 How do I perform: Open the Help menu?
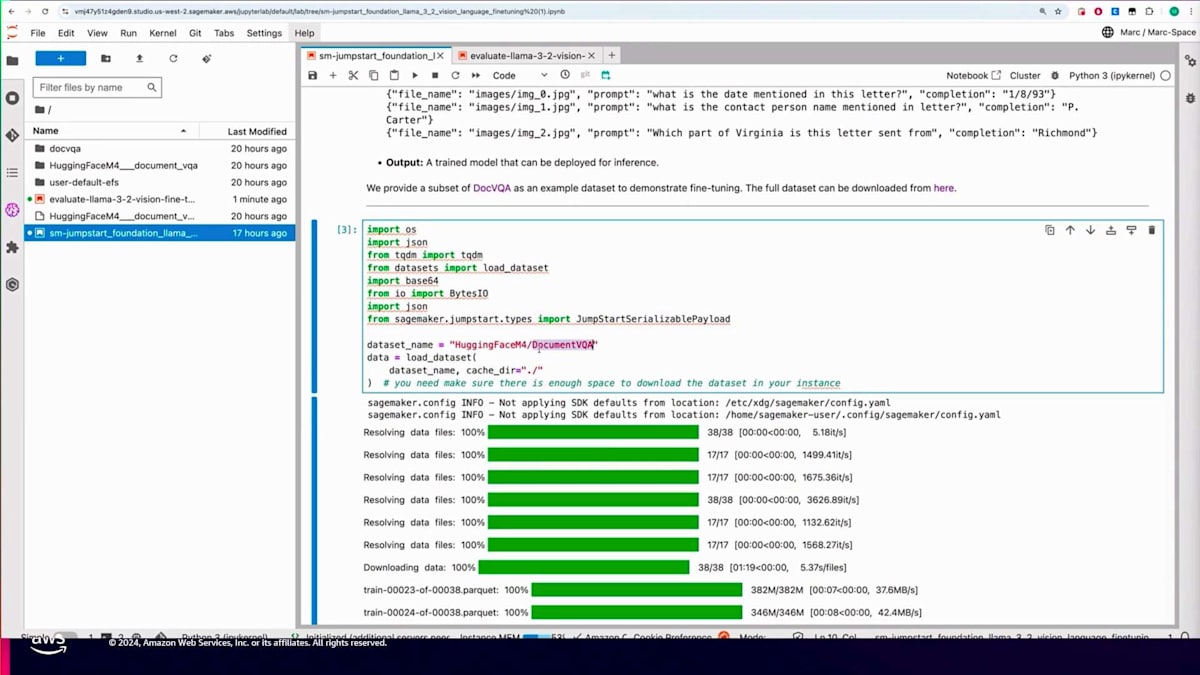(x=304, y=33)
